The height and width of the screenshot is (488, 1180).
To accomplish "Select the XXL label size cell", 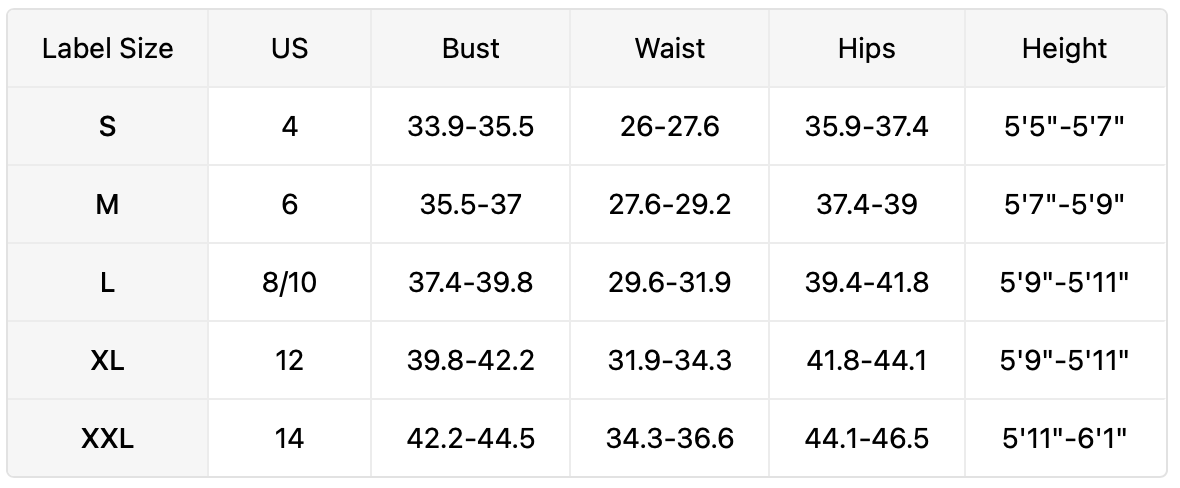I will (x=107, y=438).
